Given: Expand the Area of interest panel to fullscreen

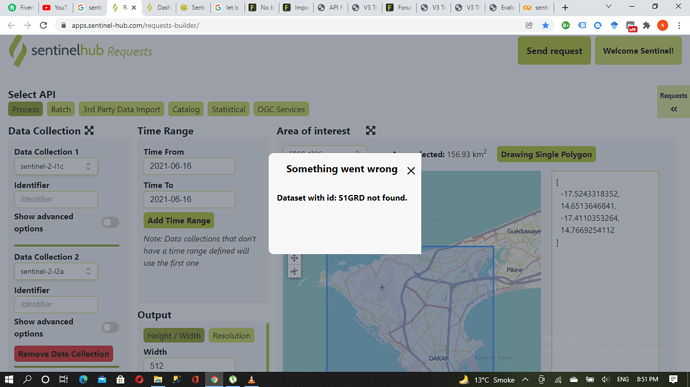Looking at the screenshot, I should pyautogui.click(x=371, y=130).
